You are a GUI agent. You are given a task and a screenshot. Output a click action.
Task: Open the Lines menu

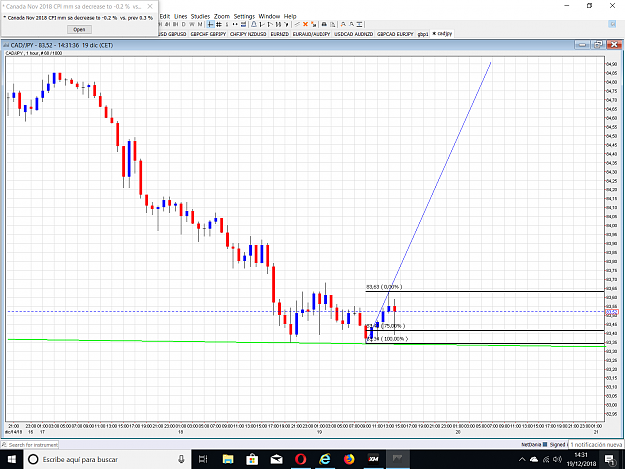181,16
